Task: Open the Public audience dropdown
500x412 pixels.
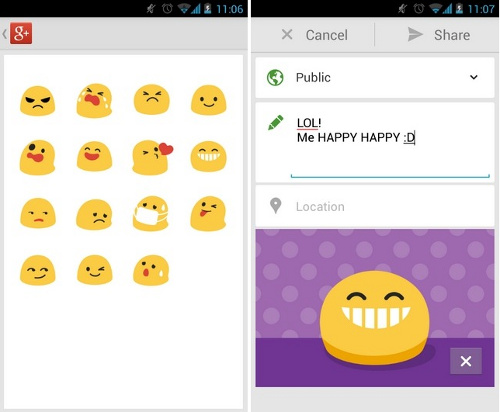Action: tap(375, 78)
